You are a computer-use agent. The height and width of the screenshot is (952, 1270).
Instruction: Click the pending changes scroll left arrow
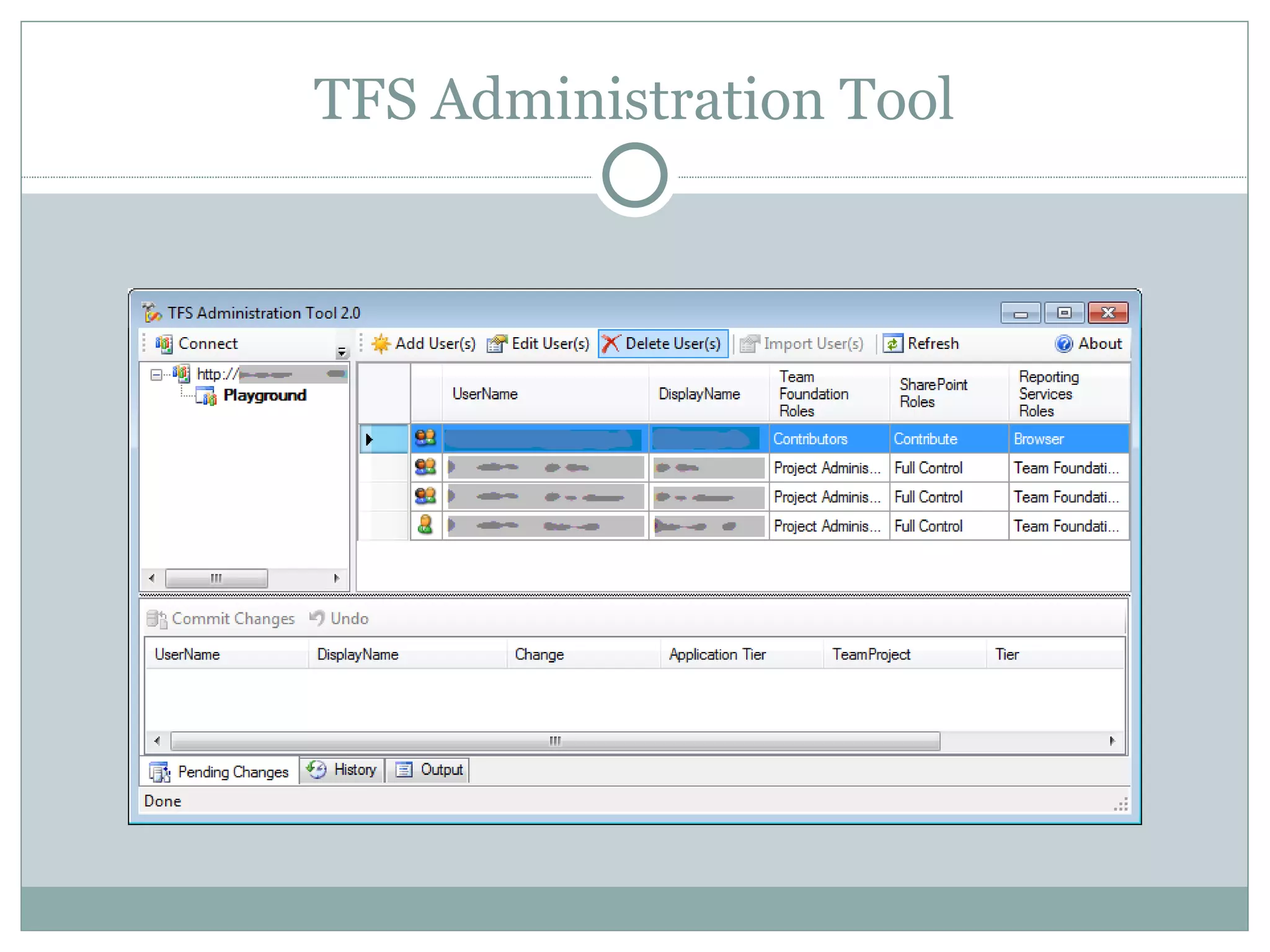tap(157, 741)
